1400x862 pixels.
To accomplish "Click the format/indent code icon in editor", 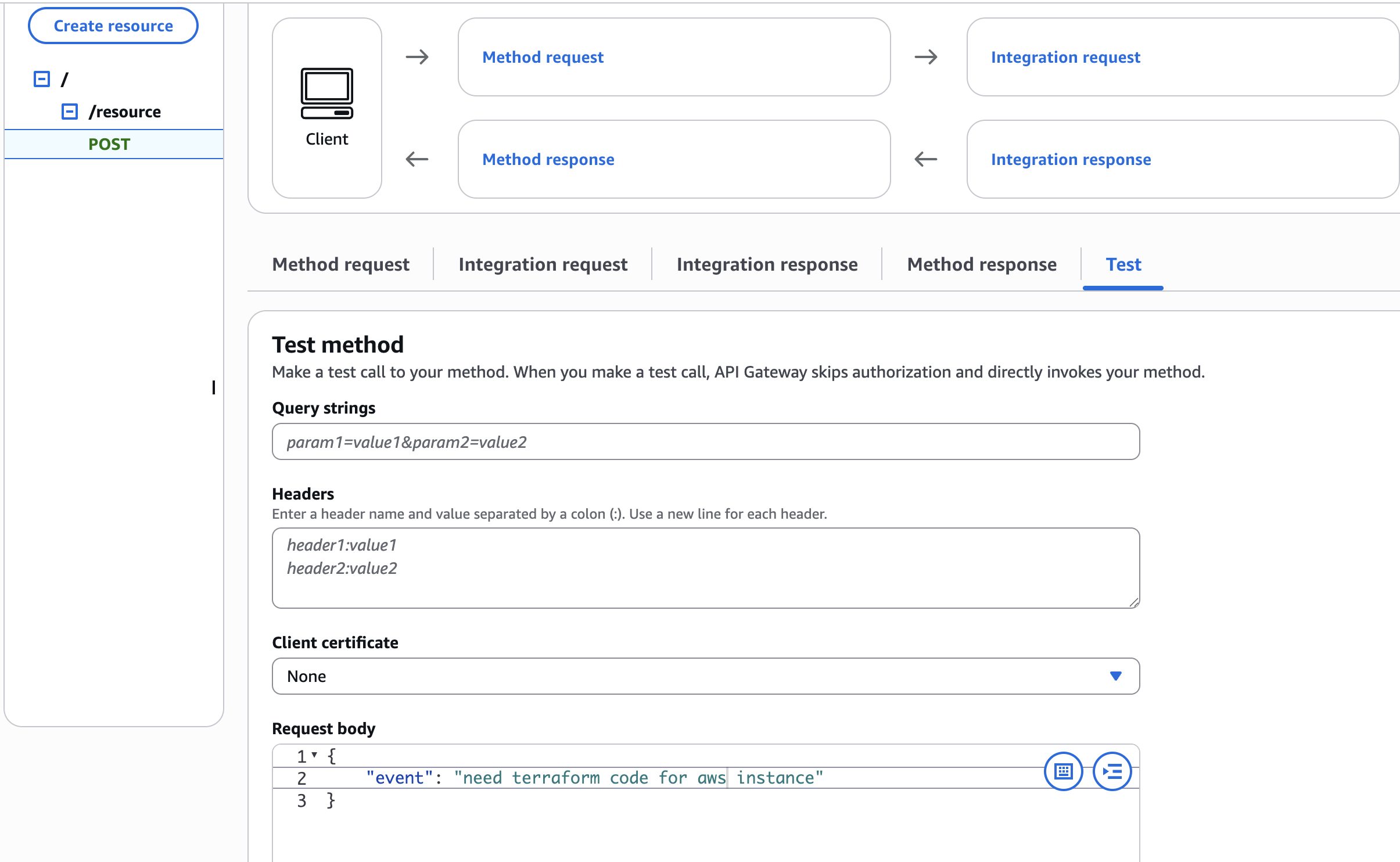I will (1112, 771).
